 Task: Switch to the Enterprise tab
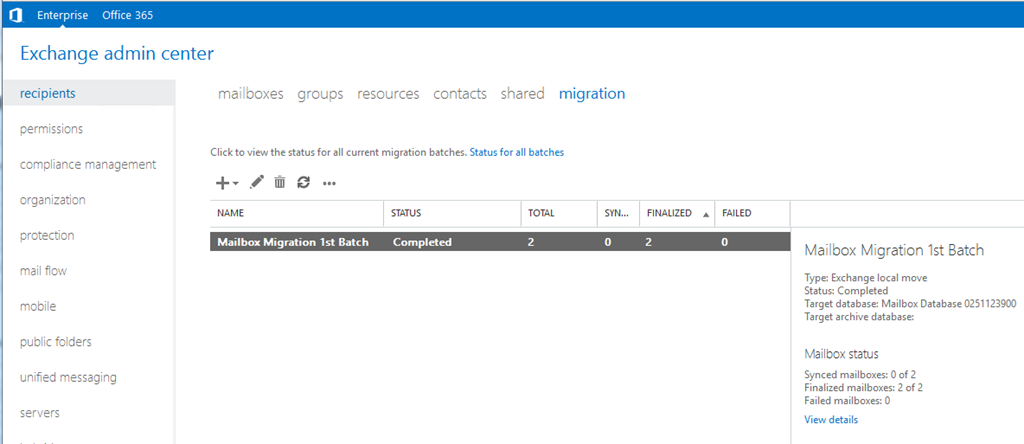(x=63, y=15)
